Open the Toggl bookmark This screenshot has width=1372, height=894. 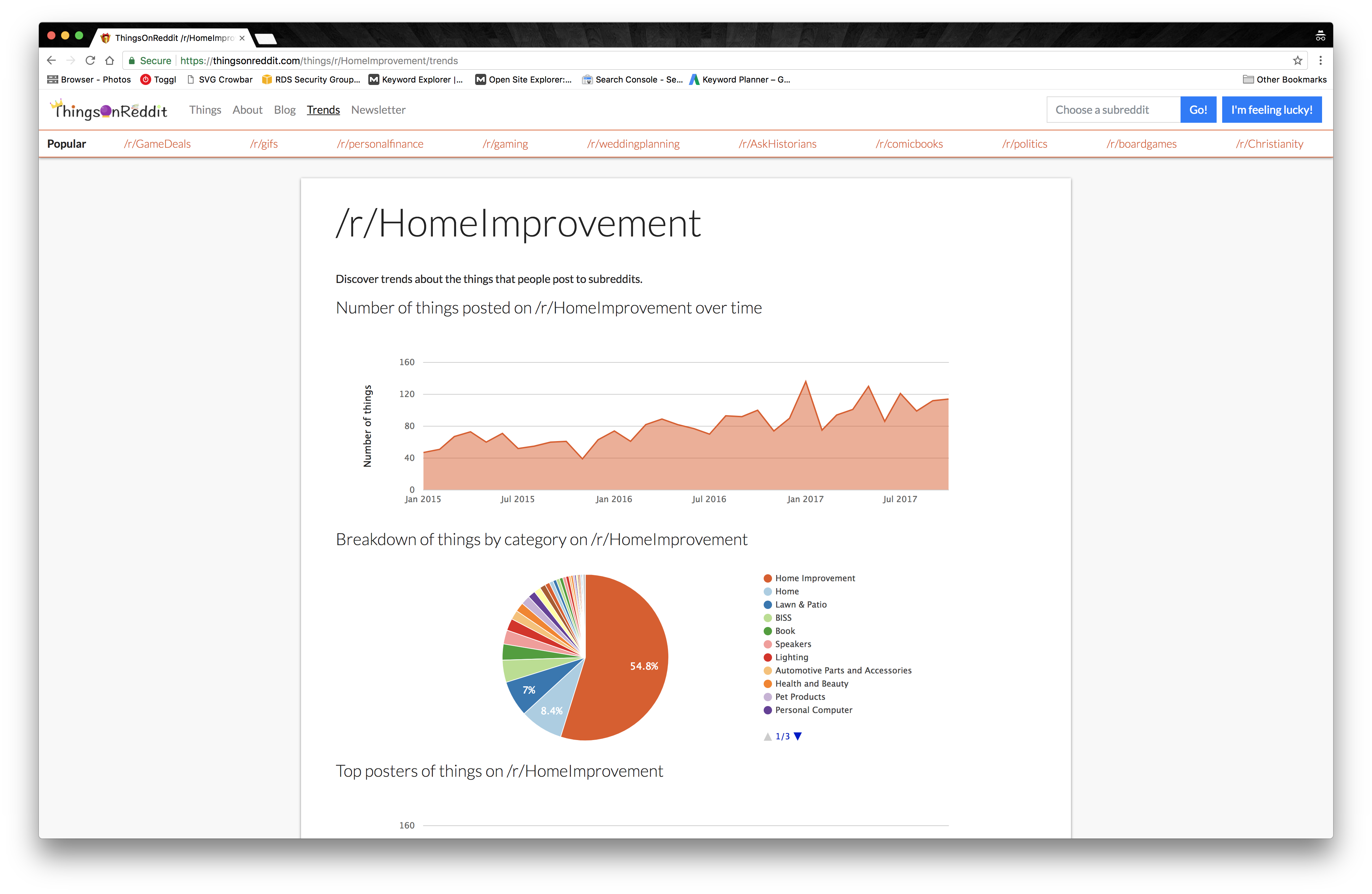(158, 79)
